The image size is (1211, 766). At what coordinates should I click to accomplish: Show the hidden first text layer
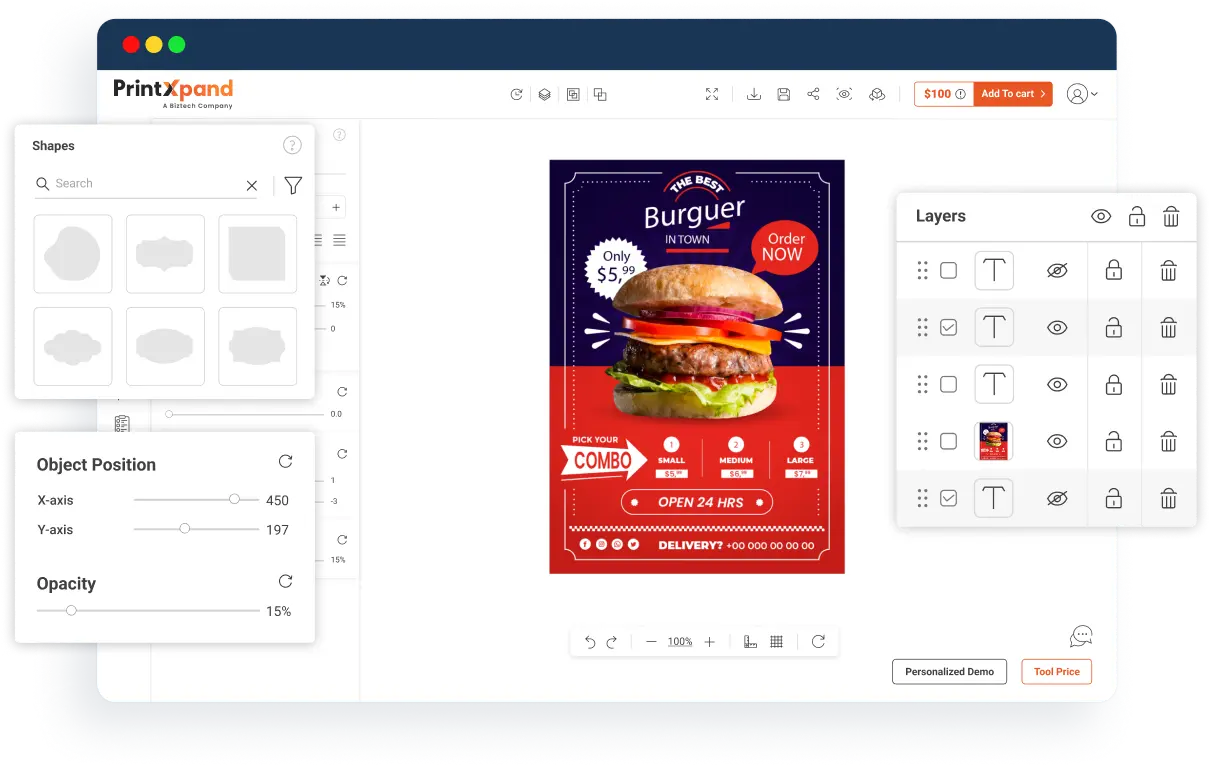click(1057, 271)
